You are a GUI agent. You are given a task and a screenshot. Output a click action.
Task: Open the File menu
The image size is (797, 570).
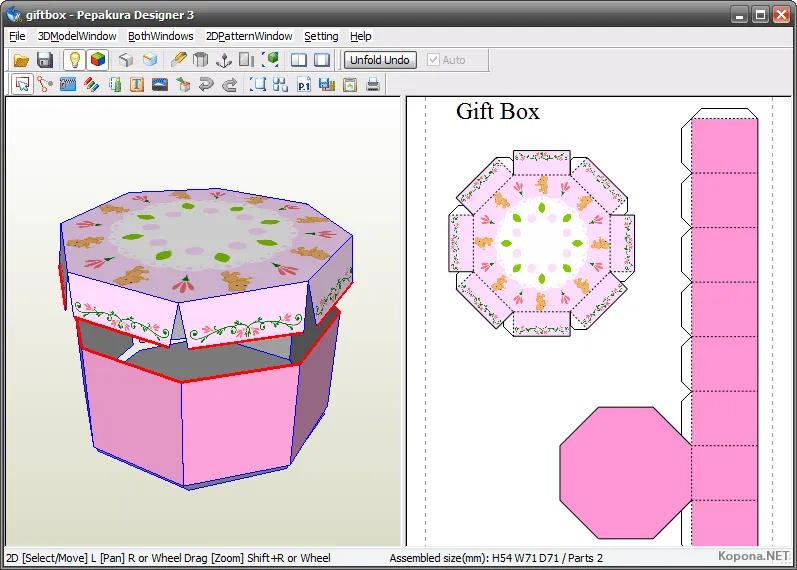point(17,36)
